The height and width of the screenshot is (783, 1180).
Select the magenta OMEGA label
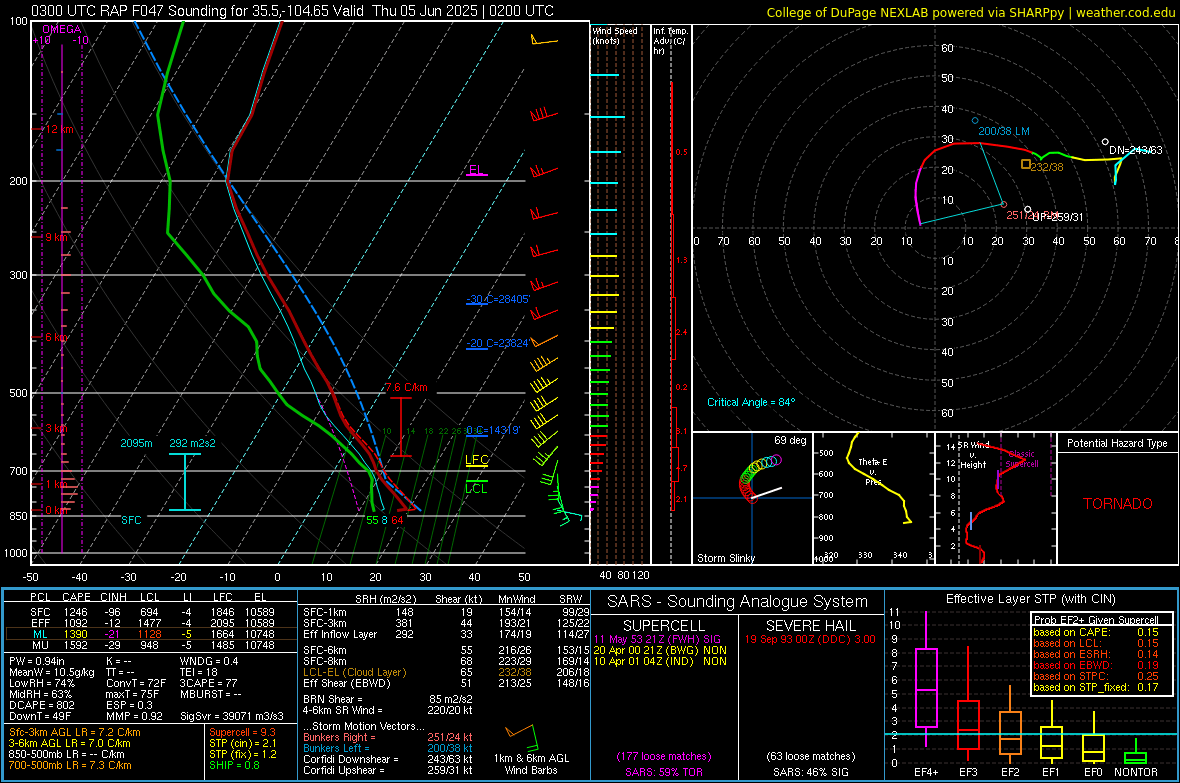(62, 29)
